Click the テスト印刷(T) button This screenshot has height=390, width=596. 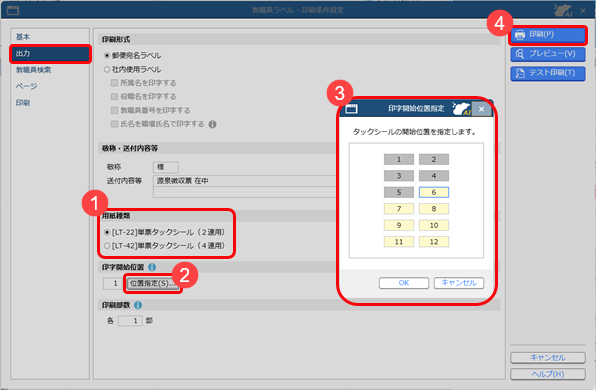point(548,73)
